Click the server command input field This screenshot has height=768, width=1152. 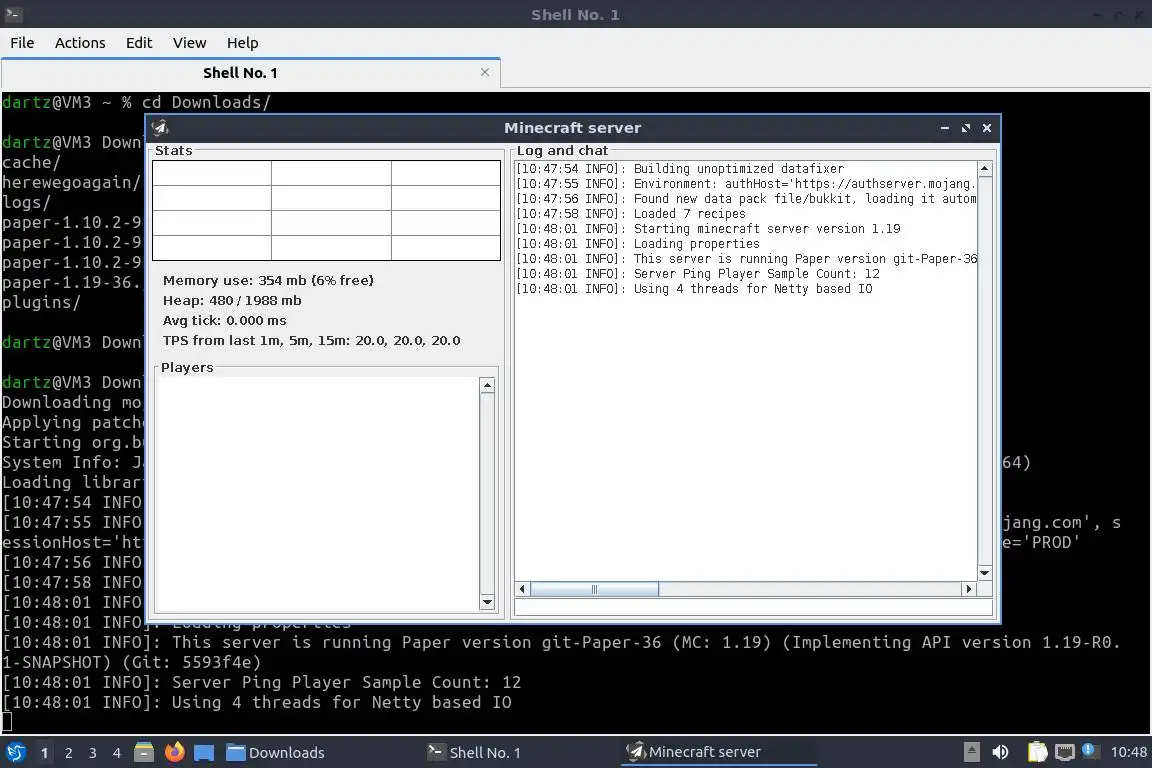pyautogui.click(x=754, y=607)
